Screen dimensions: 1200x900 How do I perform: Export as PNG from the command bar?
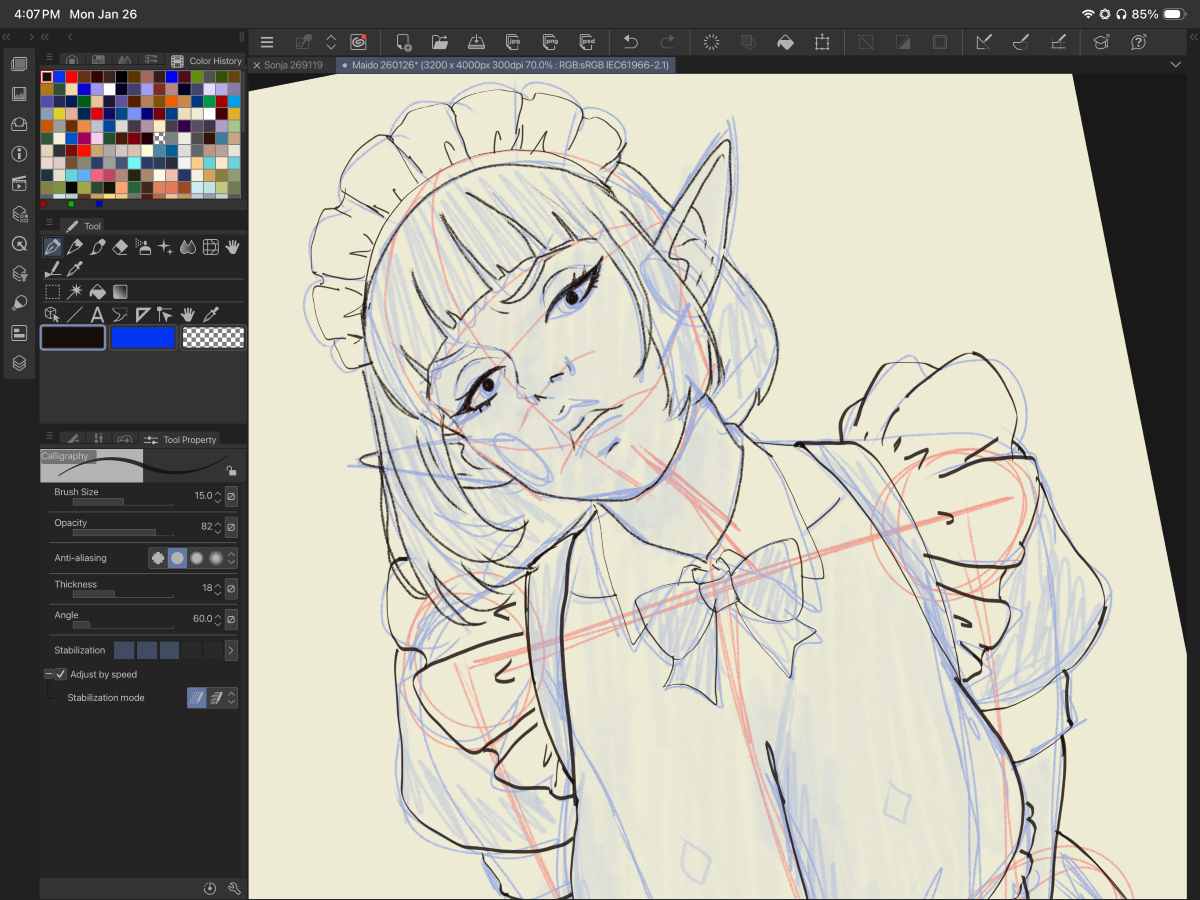click(550, 42)
